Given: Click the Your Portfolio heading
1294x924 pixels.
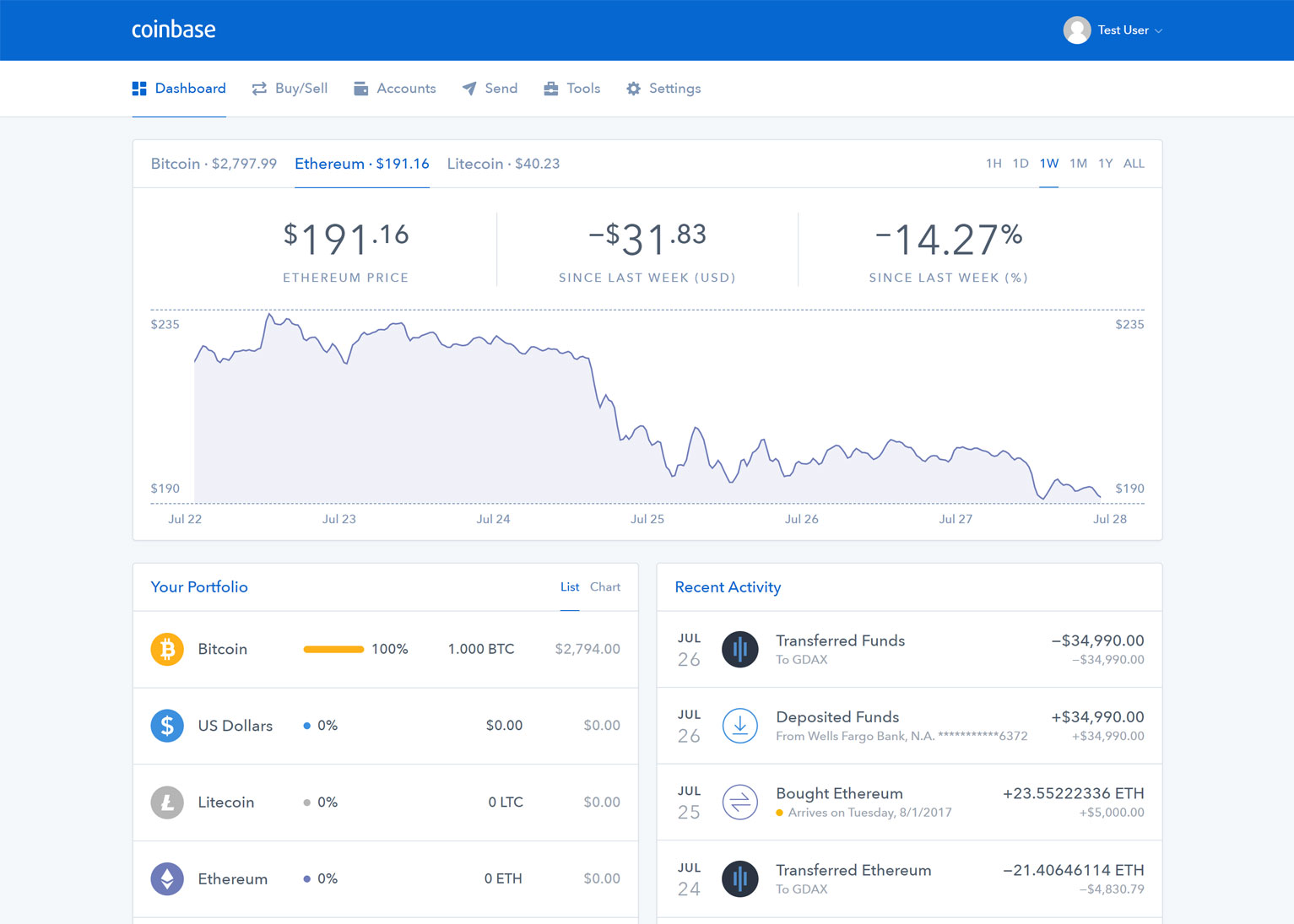Looking at the screenshot, I should click(x=199, y=586).
